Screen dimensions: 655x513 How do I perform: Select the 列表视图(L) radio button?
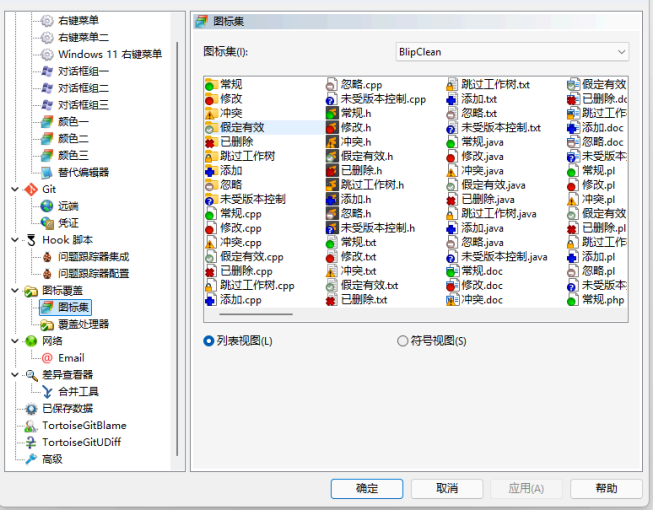point(209,342)
